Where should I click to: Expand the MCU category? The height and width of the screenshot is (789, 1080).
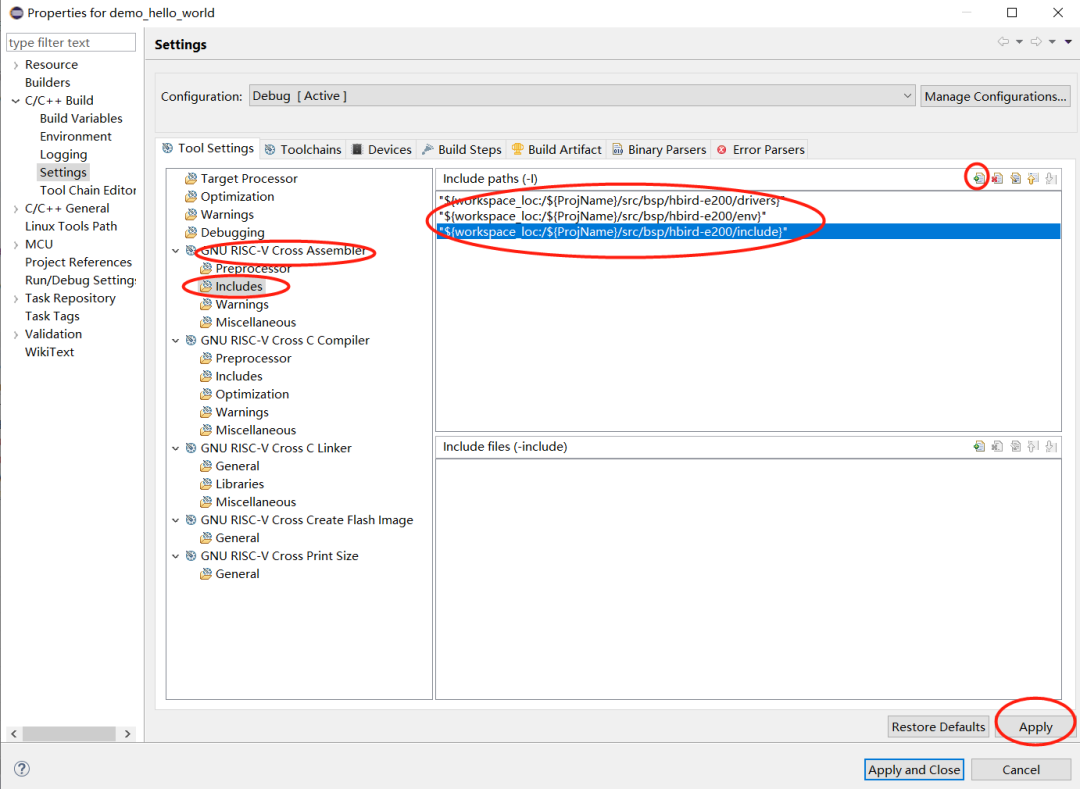pyautogui.click(x=16, y=244)
